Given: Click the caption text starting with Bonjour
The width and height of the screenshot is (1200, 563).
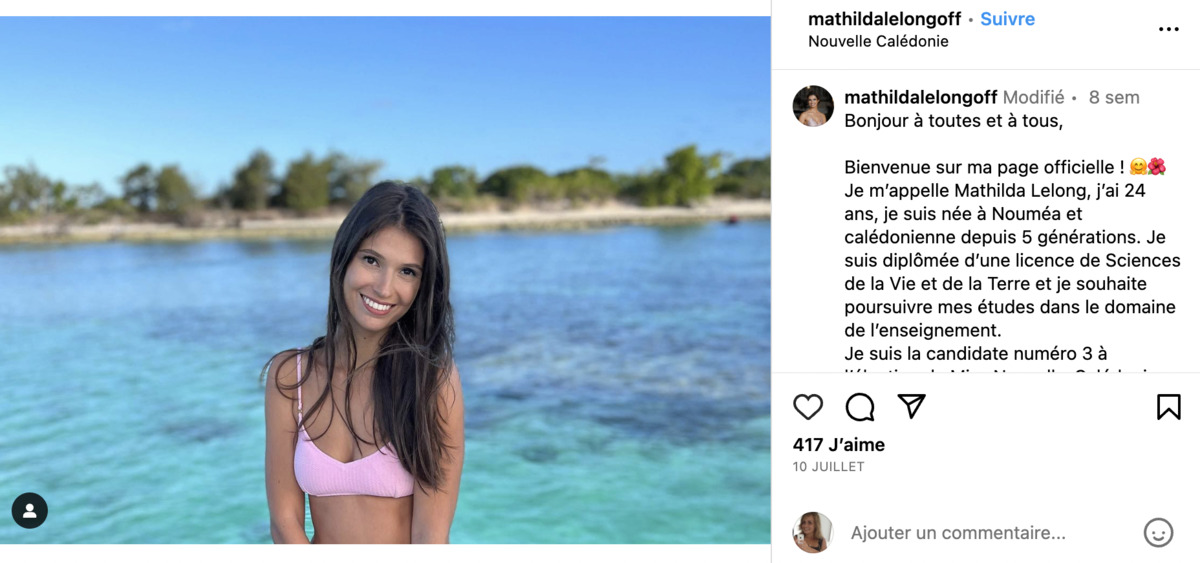Looking at the screenshot, I should 953,121.
